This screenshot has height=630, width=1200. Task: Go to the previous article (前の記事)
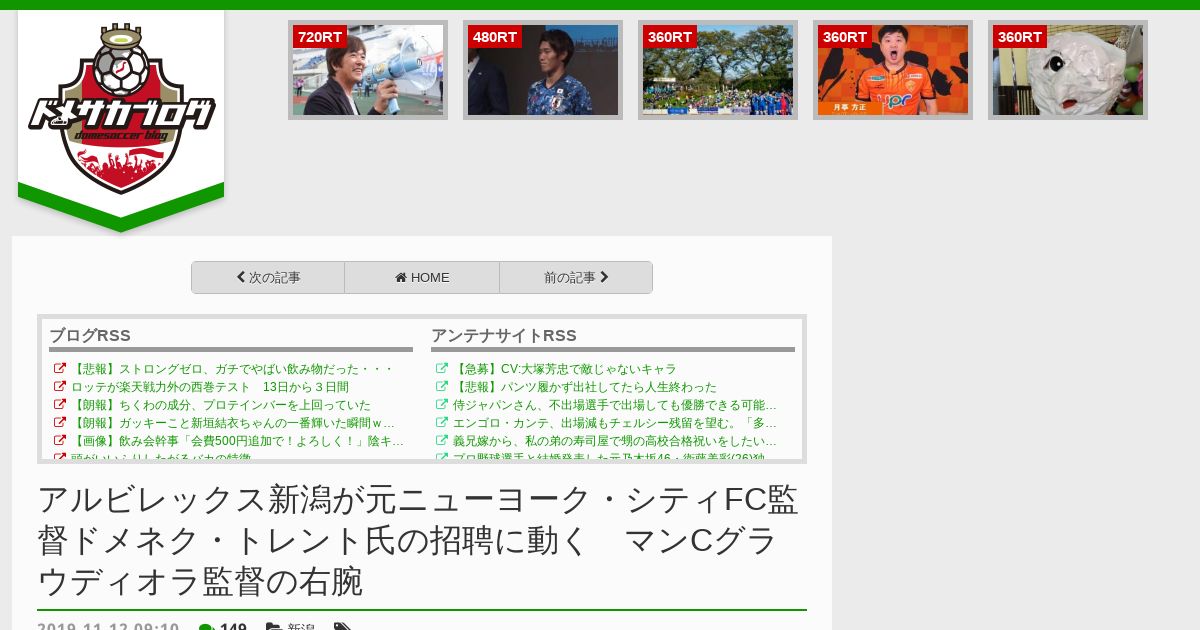(576, 278)
